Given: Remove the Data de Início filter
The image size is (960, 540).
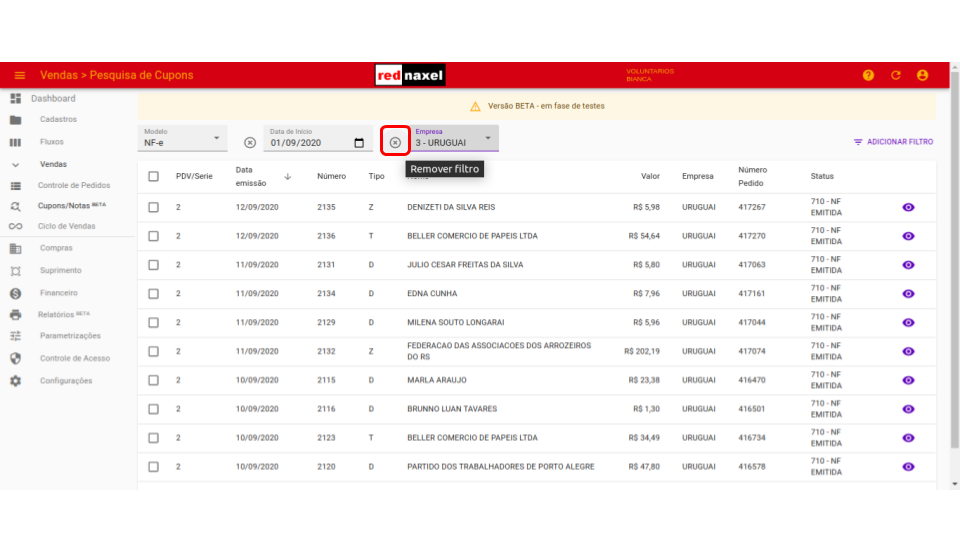Looking at the screenshot, I should pyautogui.click(x=250, y=143).
